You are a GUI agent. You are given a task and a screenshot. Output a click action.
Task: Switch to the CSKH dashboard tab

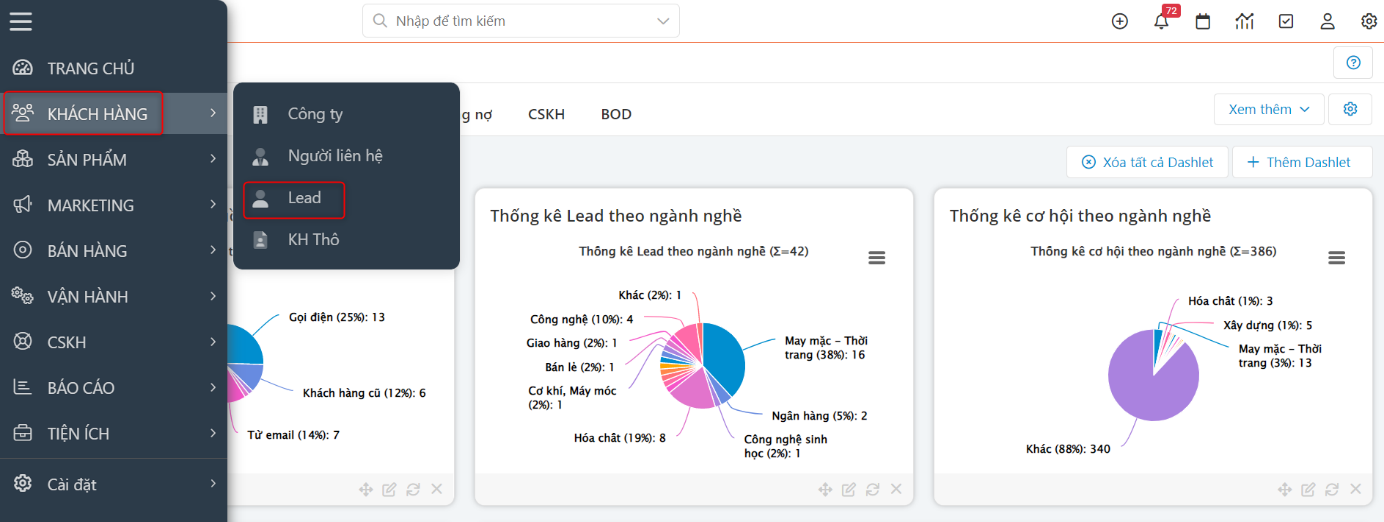click(546, 114)
